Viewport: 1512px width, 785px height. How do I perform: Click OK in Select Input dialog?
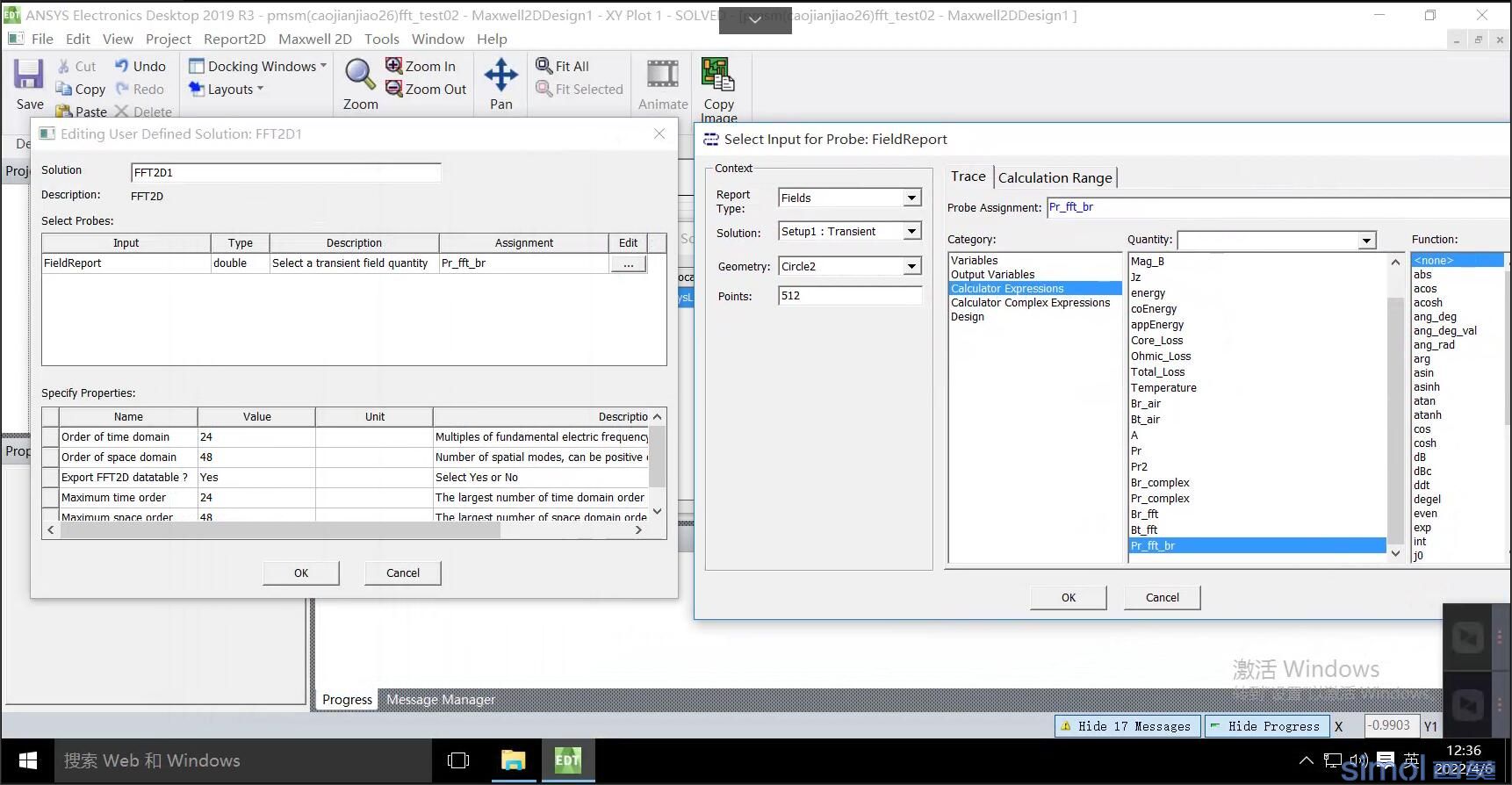pos(1069,597)
